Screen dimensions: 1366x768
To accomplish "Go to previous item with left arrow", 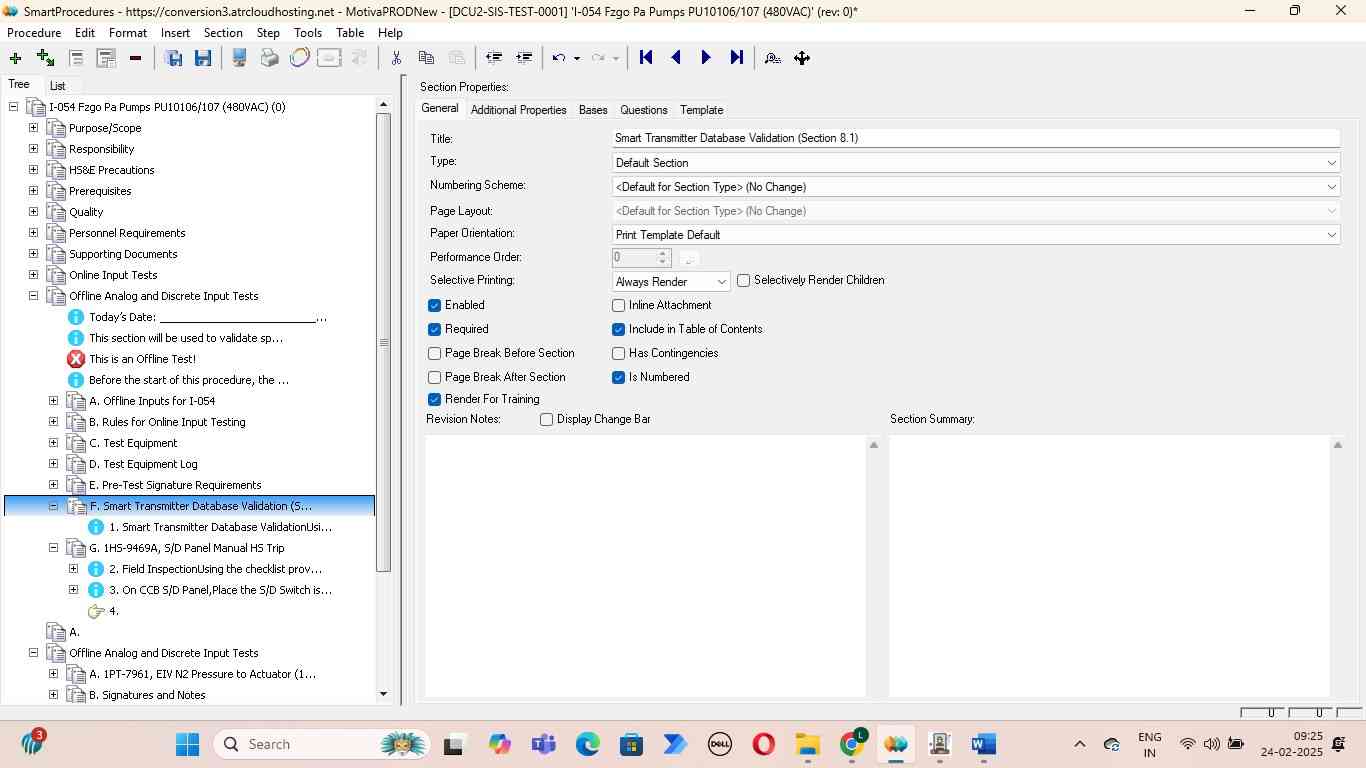I will click(676, 58).
